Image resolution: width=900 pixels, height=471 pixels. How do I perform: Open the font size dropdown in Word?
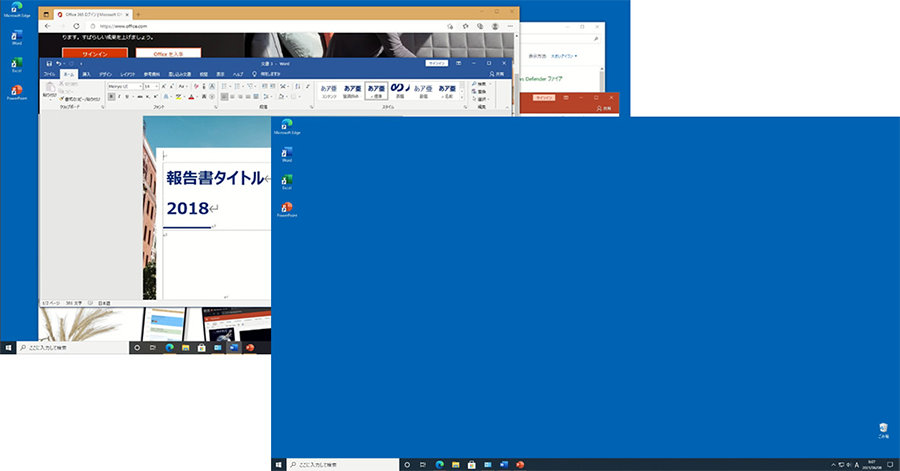[x=157, y=86]
